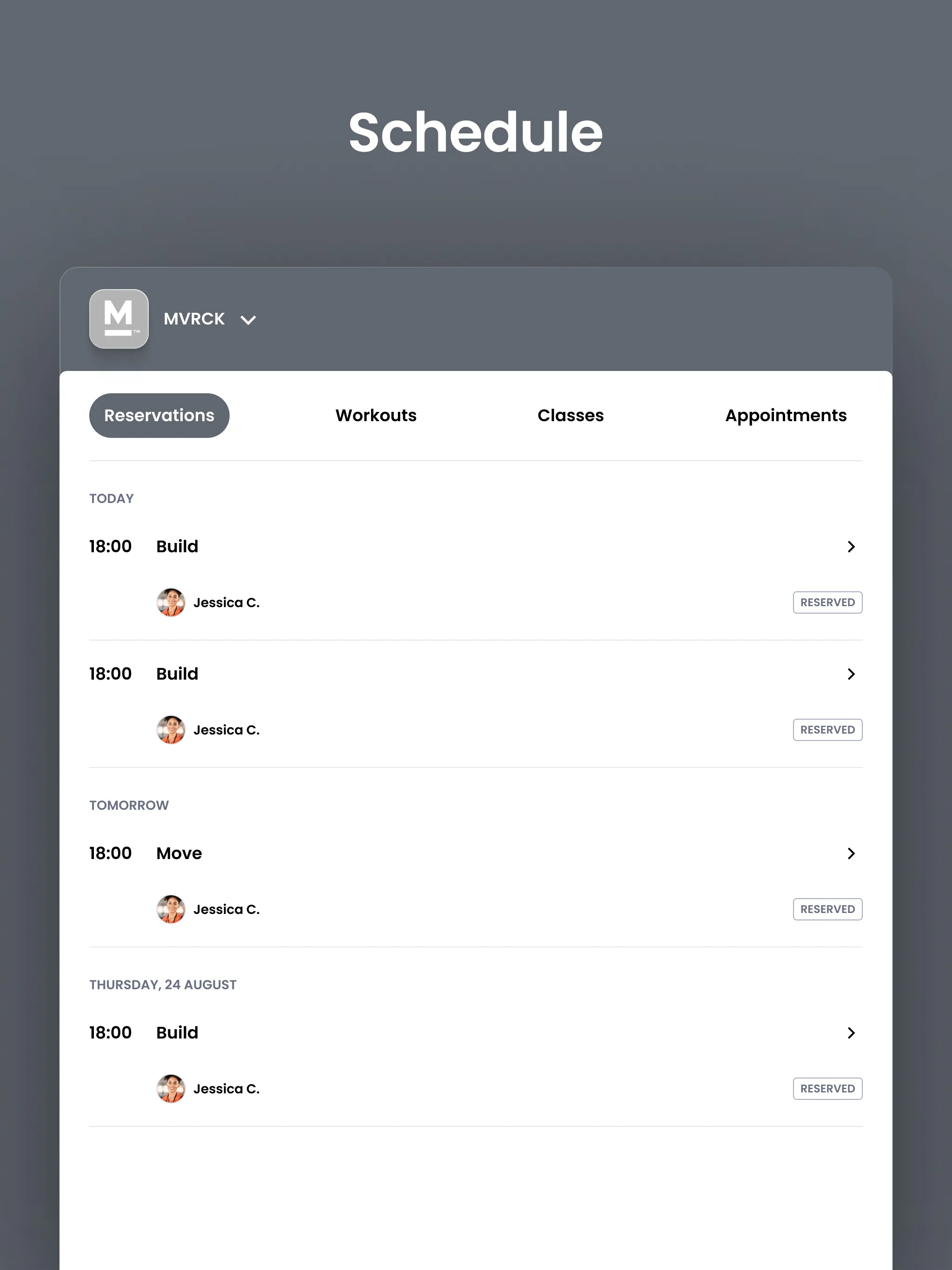Click the MVRCK app icon
Screen dimensions: 952x1270
(118, 318)
